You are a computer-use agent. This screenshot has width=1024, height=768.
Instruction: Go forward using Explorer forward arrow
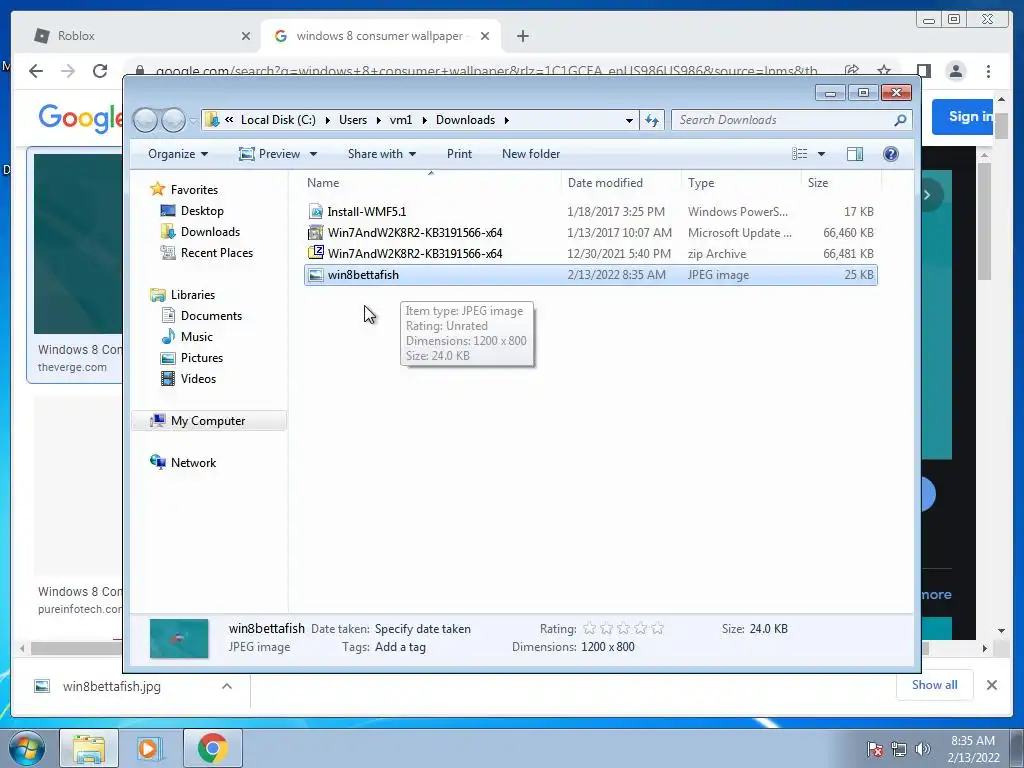point(173,120)
